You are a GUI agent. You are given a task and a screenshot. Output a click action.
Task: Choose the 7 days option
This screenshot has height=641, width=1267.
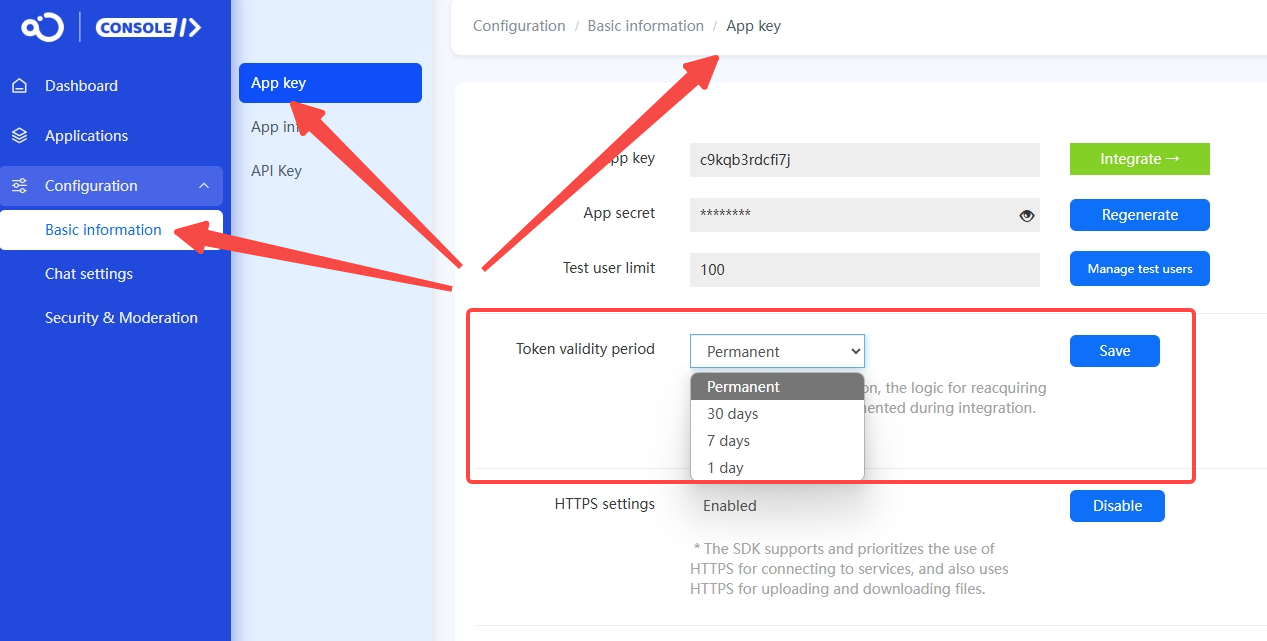(777, 441)
